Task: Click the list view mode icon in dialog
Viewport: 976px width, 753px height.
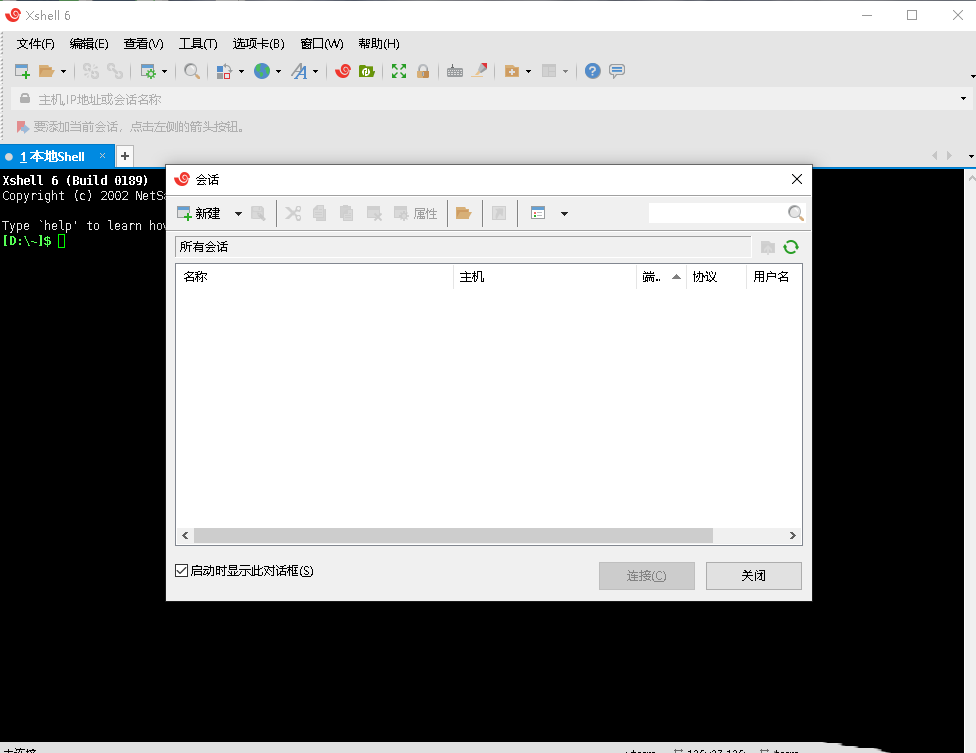Action: coord(538,213)
